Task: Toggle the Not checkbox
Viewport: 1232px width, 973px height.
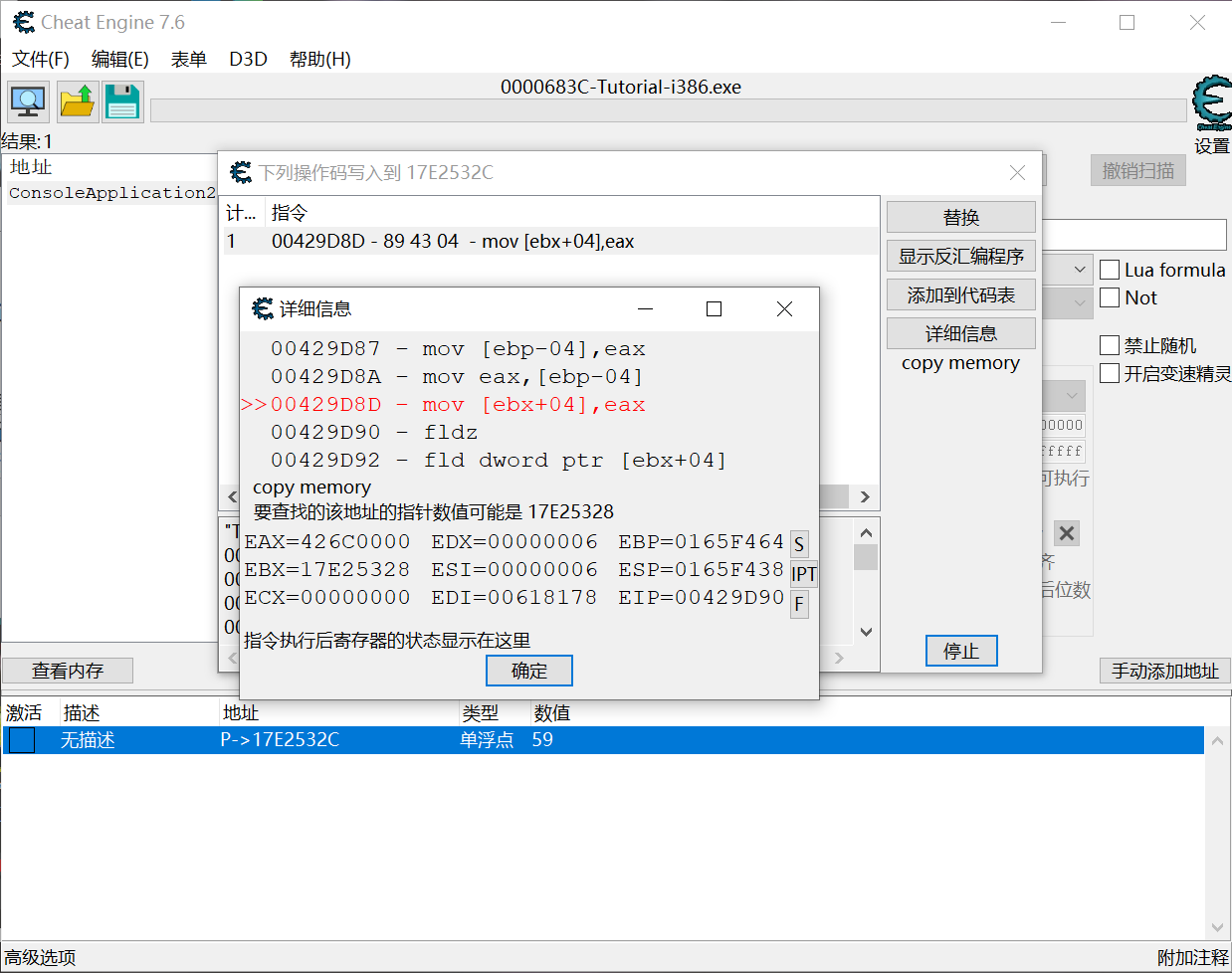Action: pyautogui.click(x=1110, y=297)
